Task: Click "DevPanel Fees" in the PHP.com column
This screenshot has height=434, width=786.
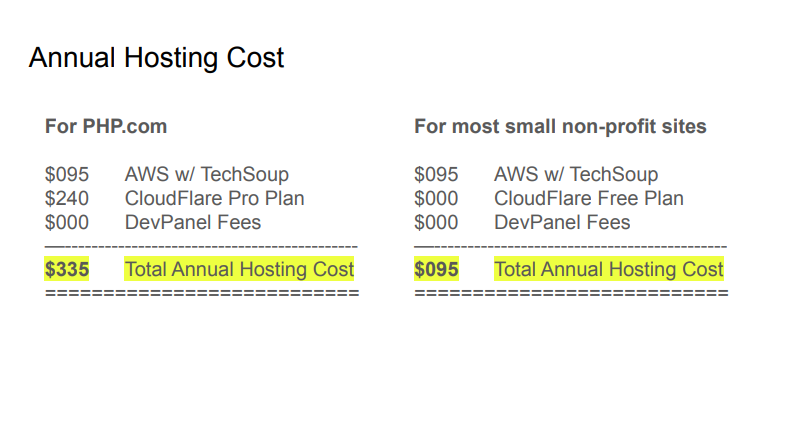Action: click(192, 222)
